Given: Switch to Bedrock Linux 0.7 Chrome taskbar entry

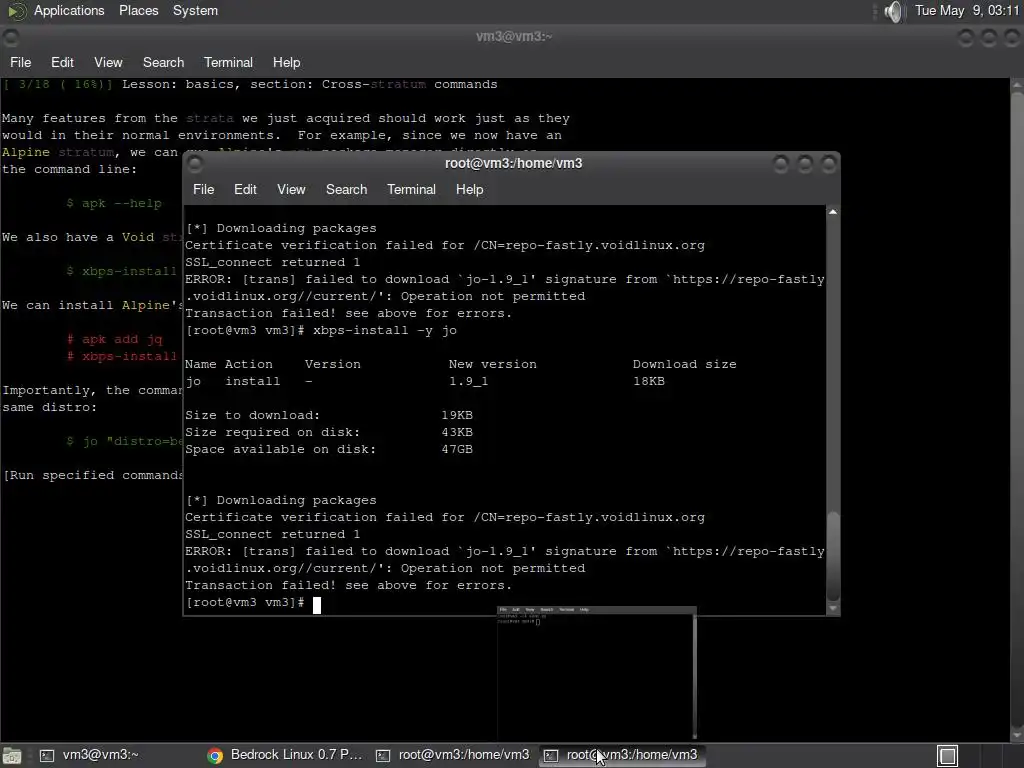Looking at the screenshot, I should click(x=285, y=755).
